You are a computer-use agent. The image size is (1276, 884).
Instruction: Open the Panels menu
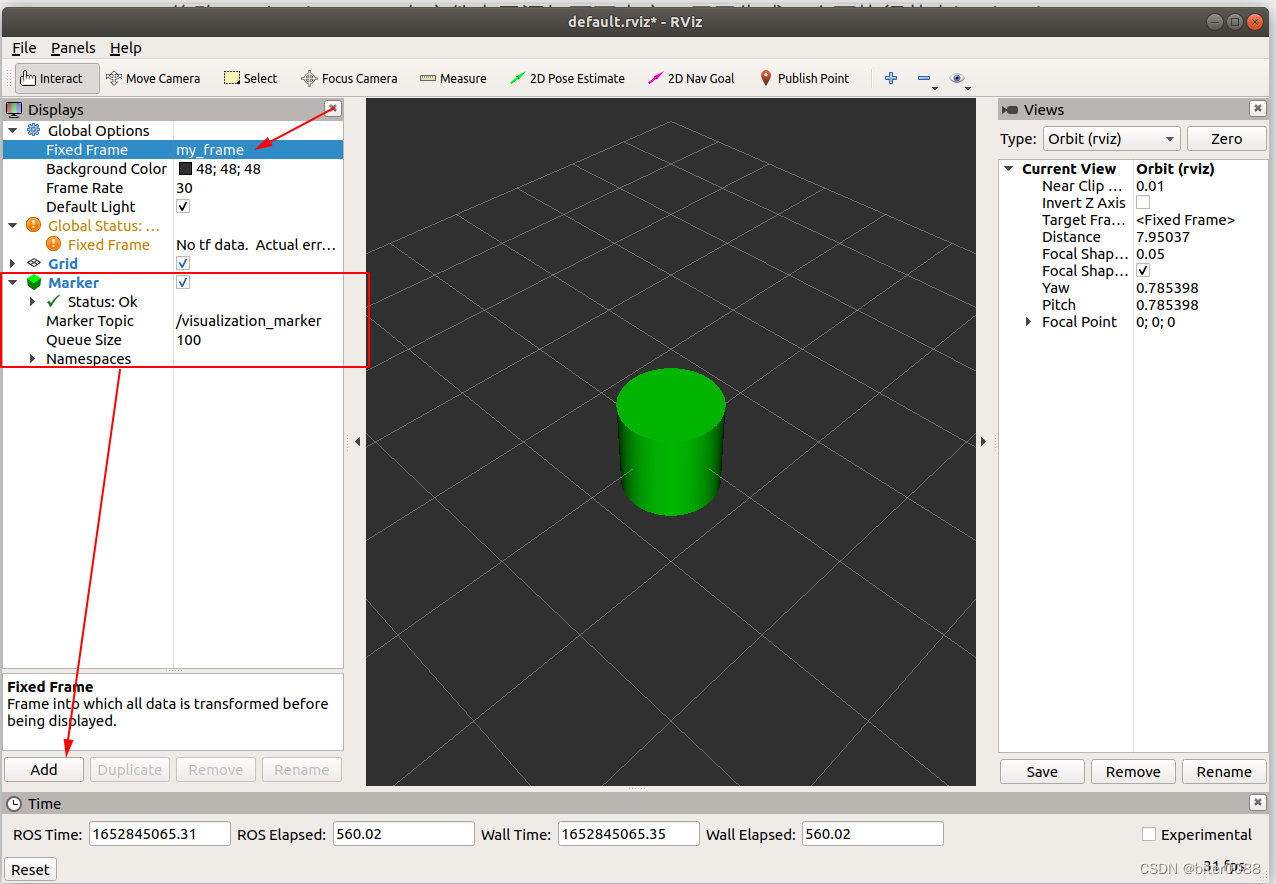73,48
